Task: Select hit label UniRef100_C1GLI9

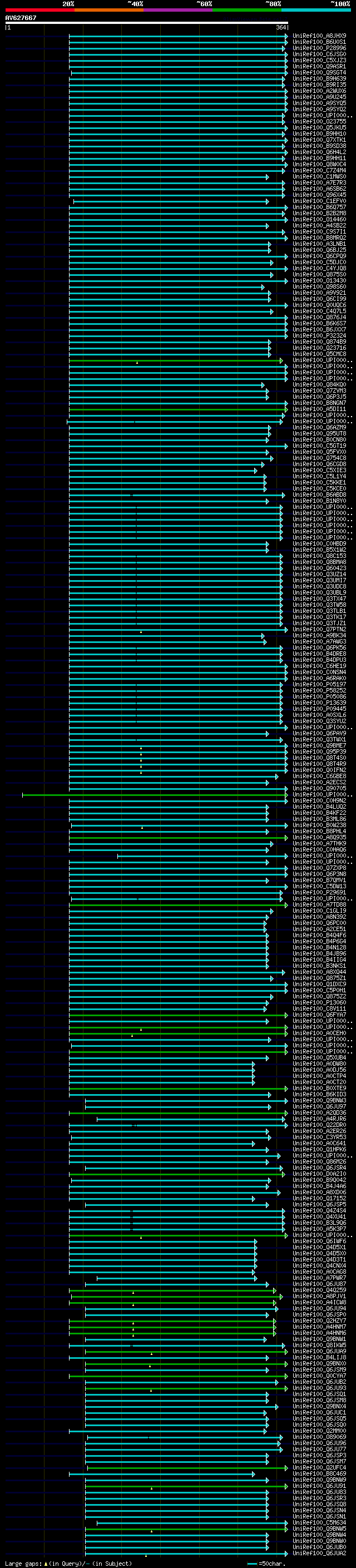Action: 319,911
